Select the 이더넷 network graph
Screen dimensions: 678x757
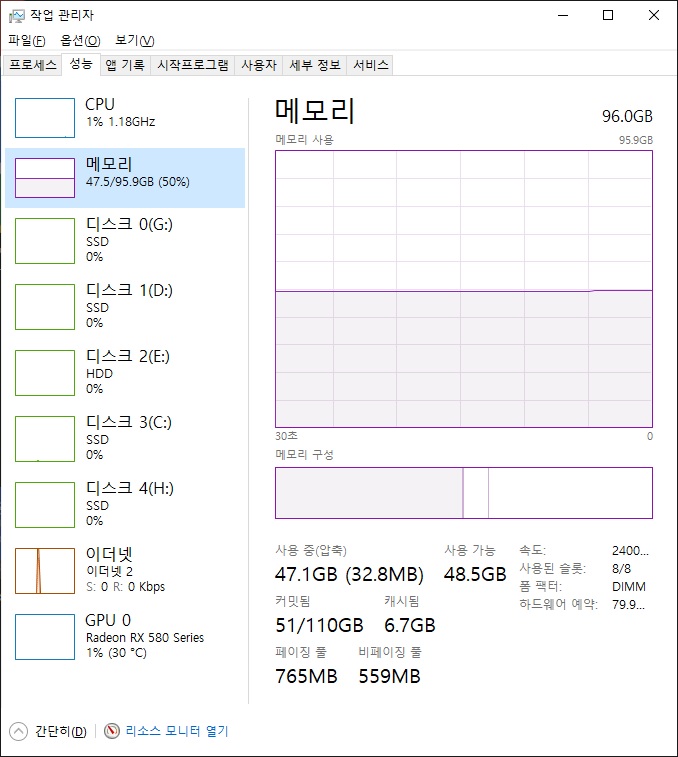coord(45,571)
